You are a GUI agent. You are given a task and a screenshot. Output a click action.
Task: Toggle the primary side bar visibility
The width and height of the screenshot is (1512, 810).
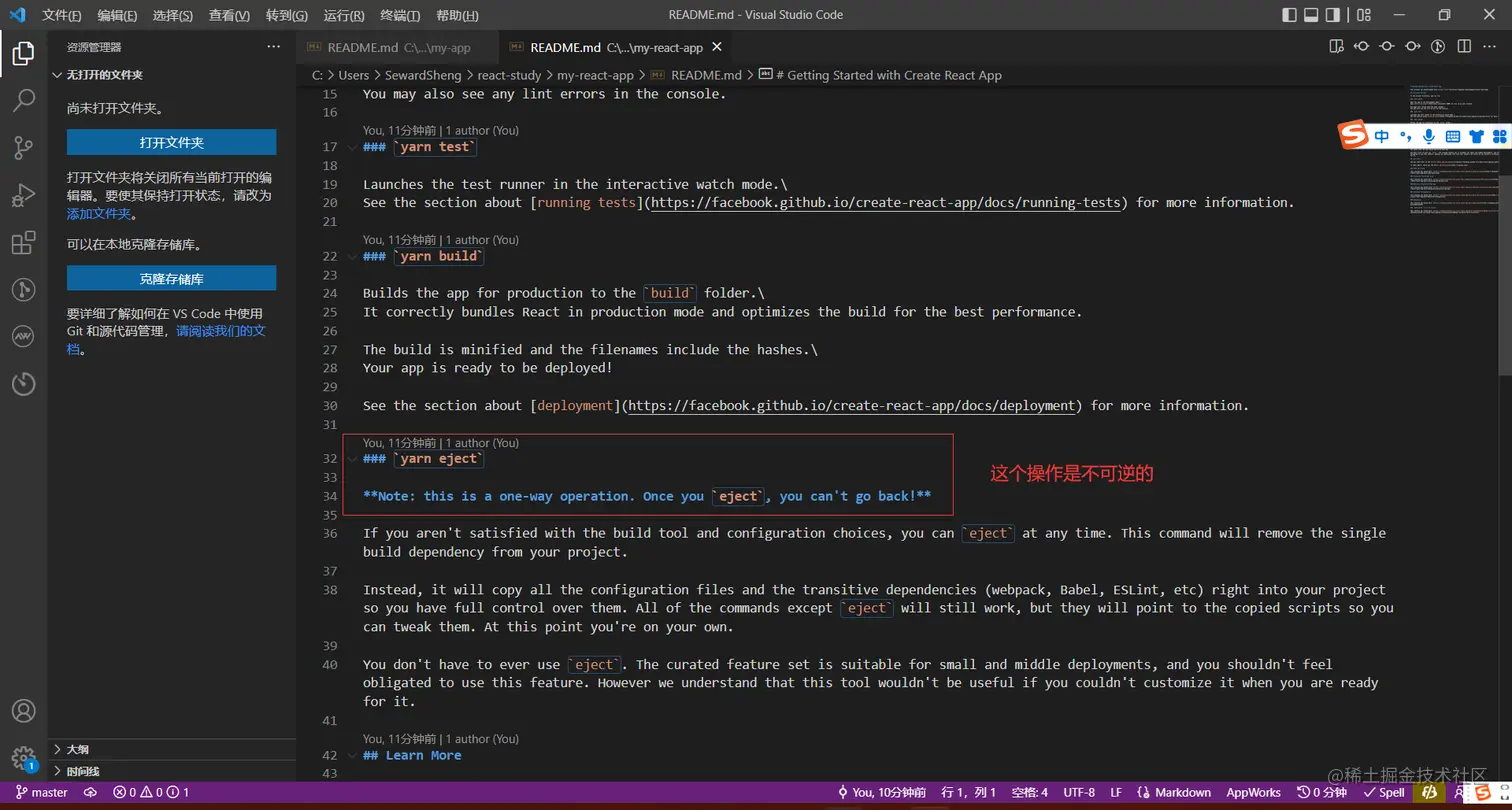pyautogui.click(x=1289, y=15)
